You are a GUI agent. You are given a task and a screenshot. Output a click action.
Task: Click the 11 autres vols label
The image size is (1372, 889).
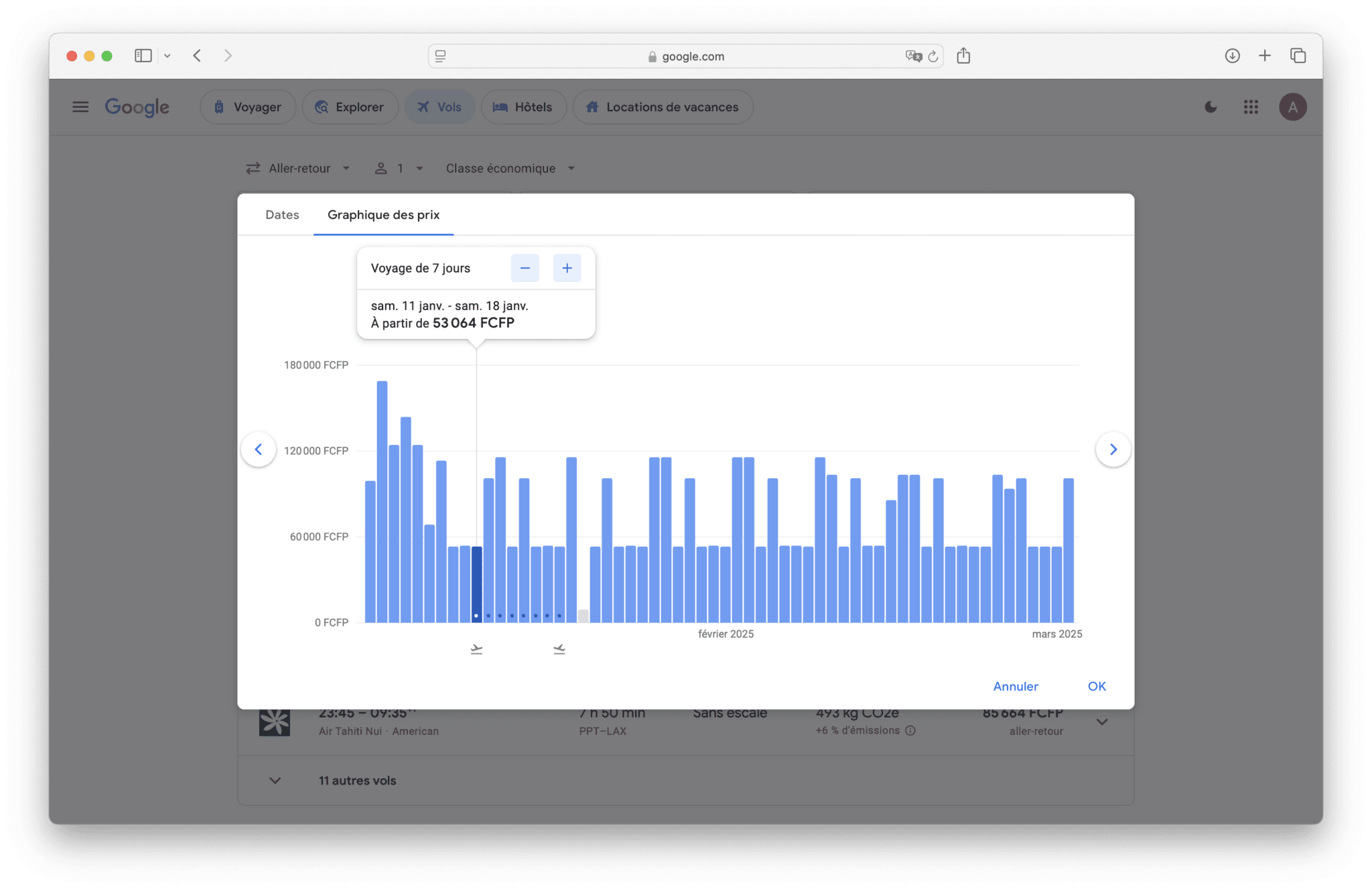coord(357,781)
